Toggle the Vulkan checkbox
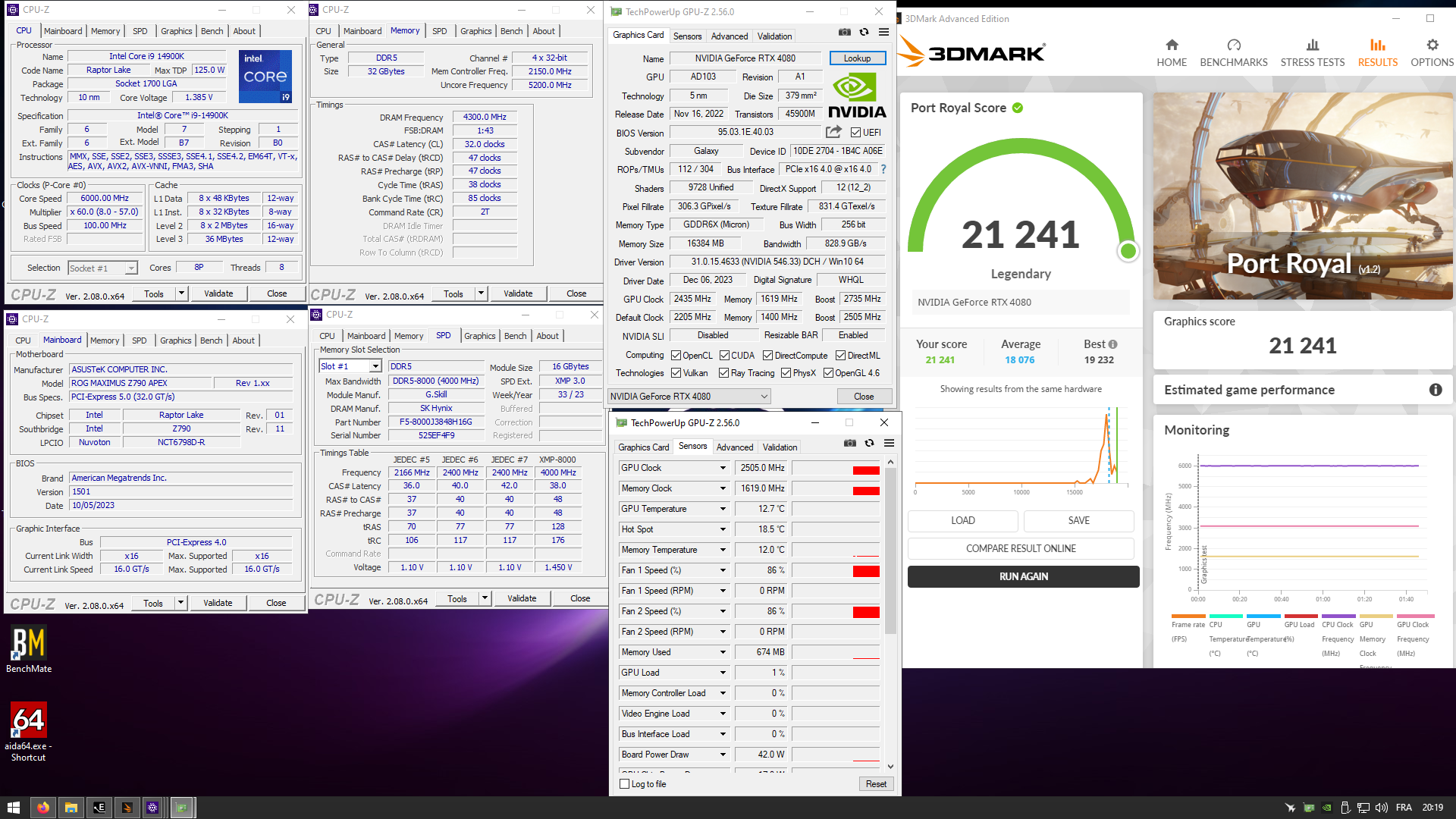Image resolution: width=1456 pixels, height=819 pixels. tap(676, 373)
